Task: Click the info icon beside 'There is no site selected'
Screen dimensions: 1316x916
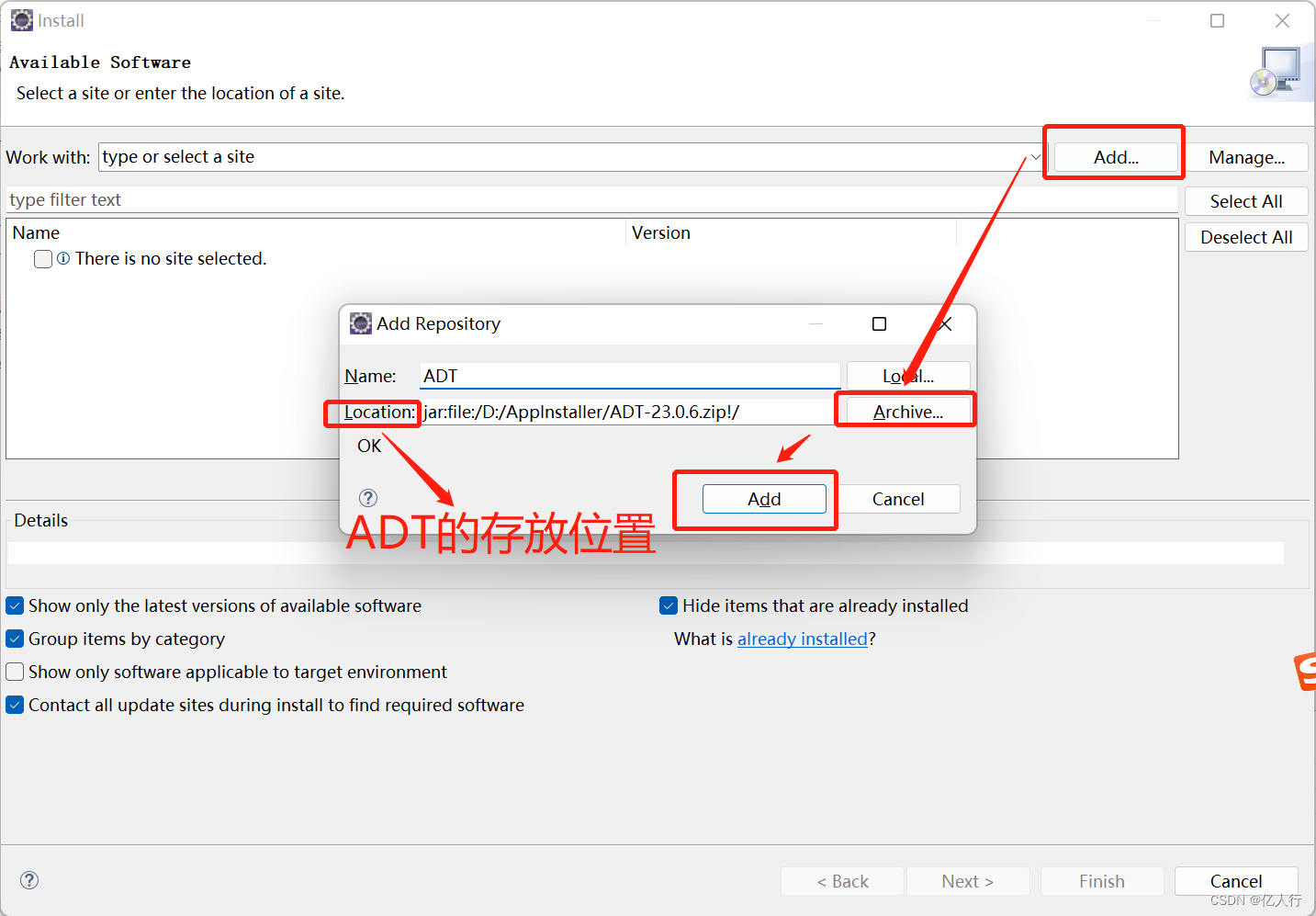Action: coord(63,259)
